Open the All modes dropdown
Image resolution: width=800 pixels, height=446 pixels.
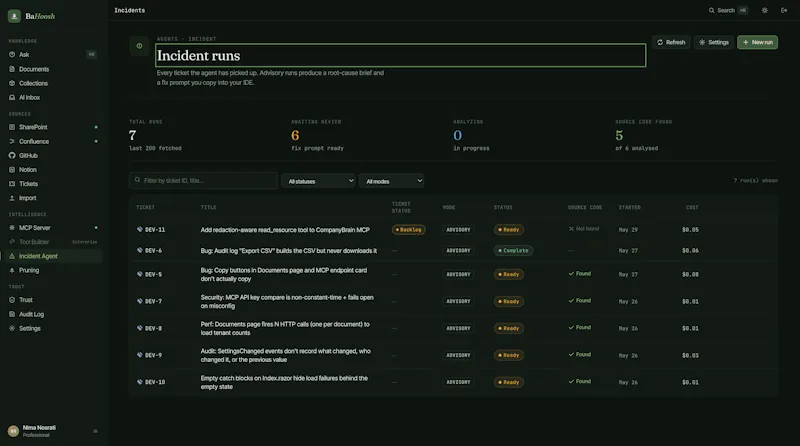[x=391, y=181]
